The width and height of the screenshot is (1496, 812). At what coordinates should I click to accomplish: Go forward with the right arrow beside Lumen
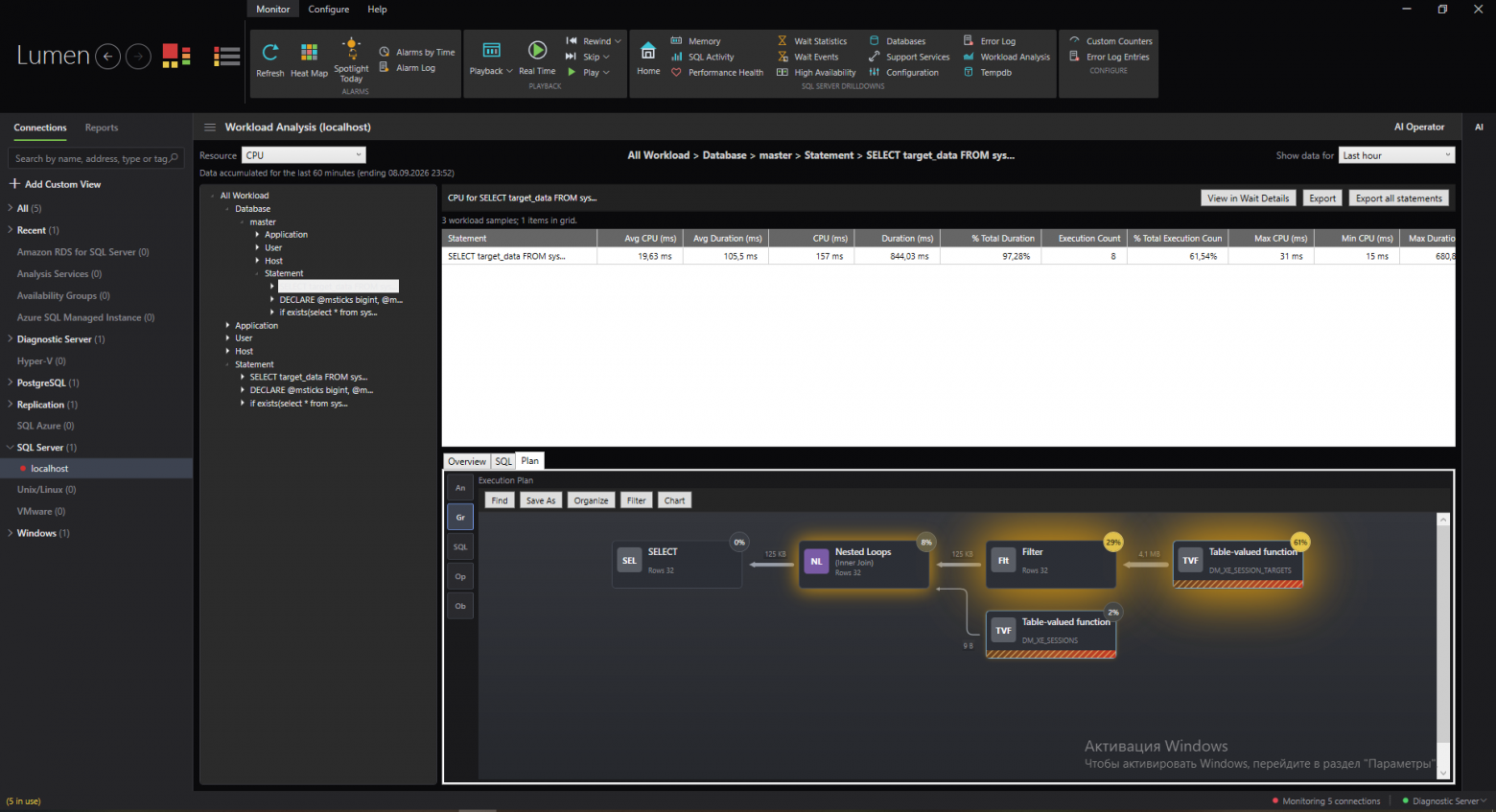click(139, 57)
